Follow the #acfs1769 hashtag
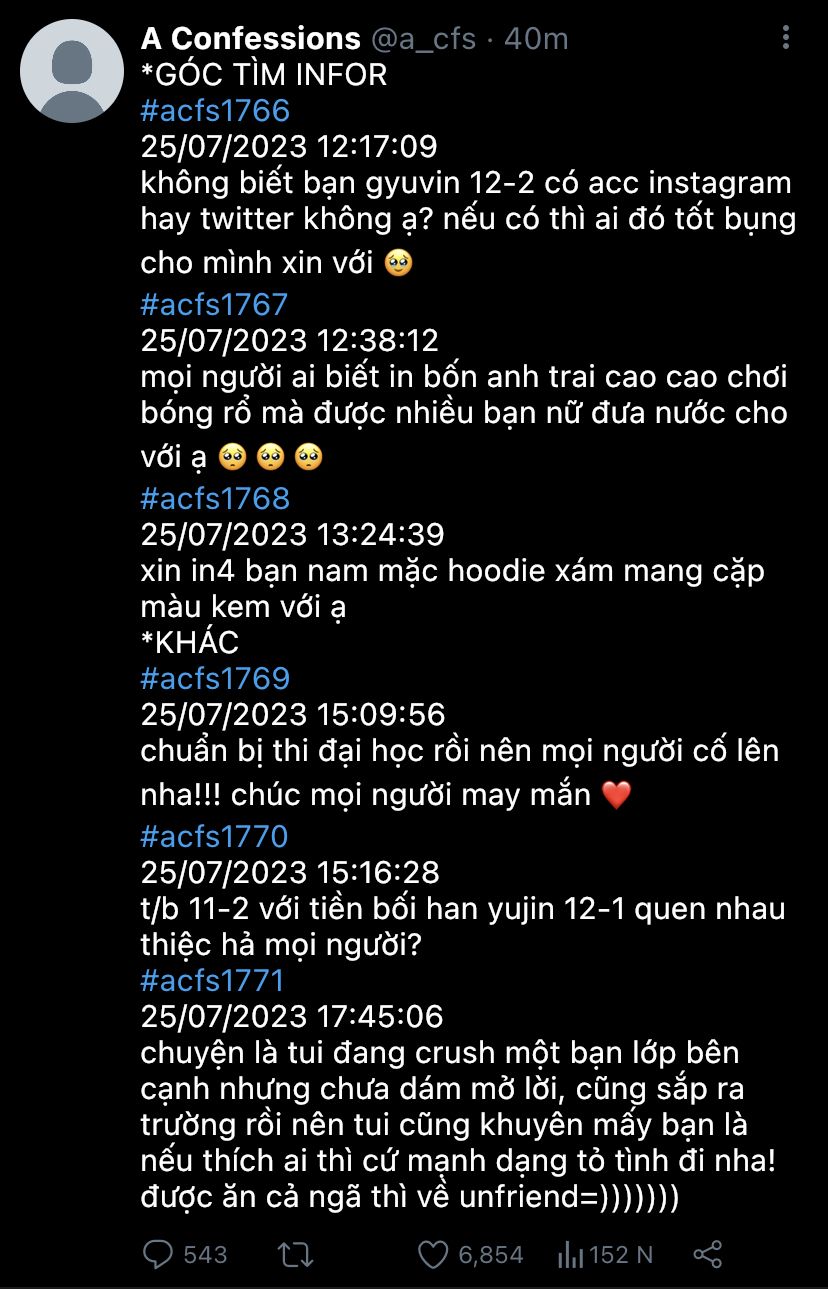Image resolution: width=828 pixels, height=1289 pixels. [215, 678]
